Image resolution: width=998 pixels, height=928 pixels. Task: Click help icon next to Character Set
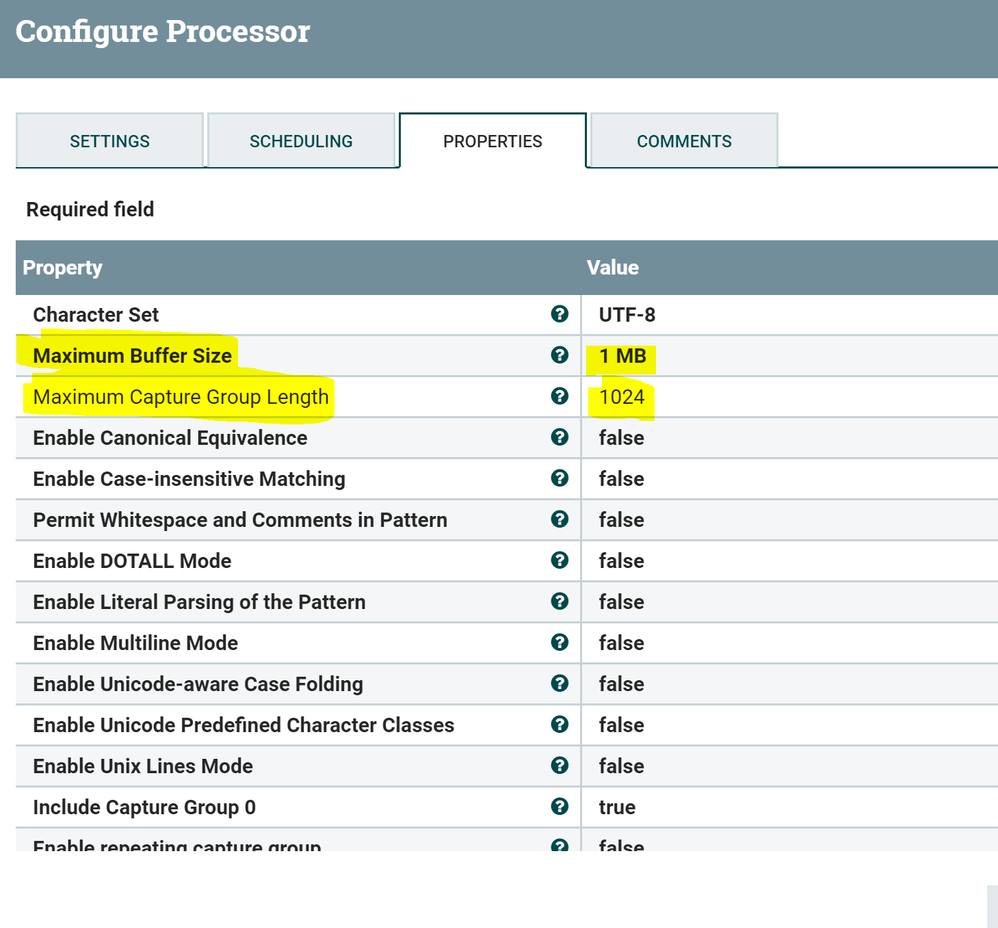tap(559, 314)
